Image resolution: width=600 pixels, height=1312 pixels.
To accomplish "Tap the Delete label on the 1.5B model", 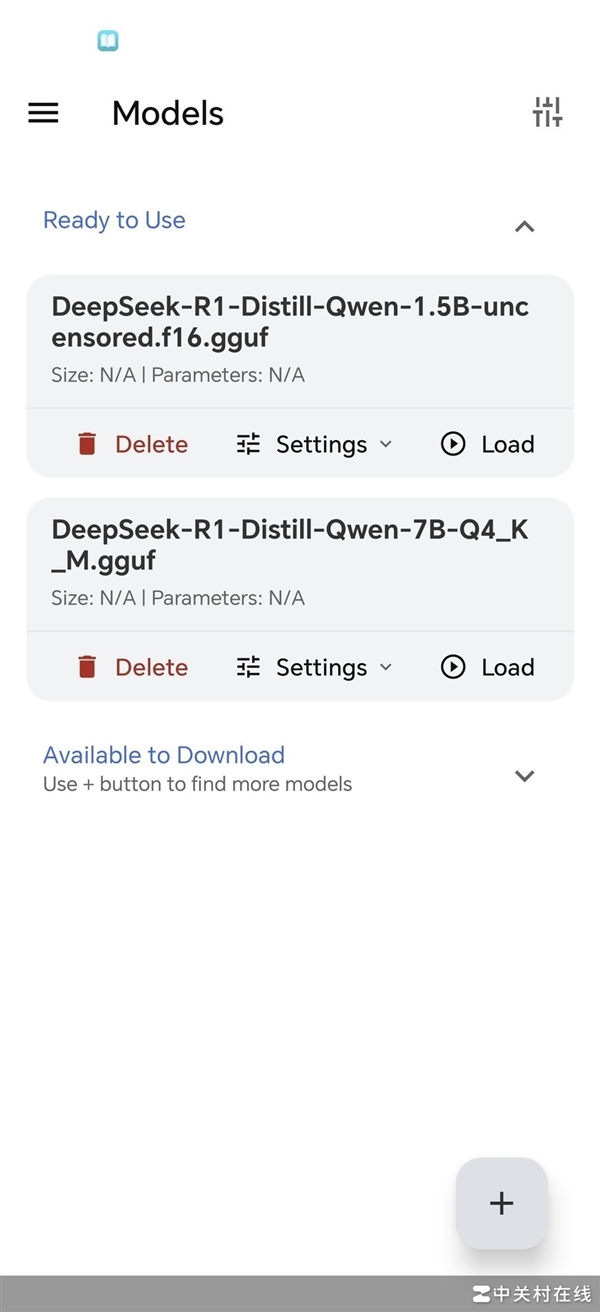I will point(151,444).
